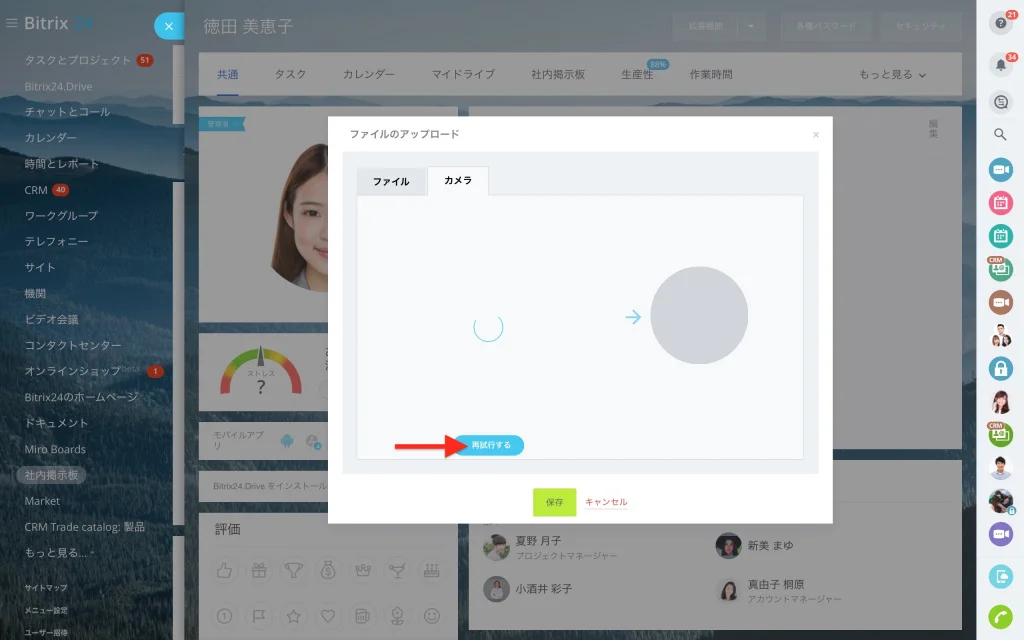
Task: Click the pink calendar icon in right panel
Action: [x=1000, y=202]
